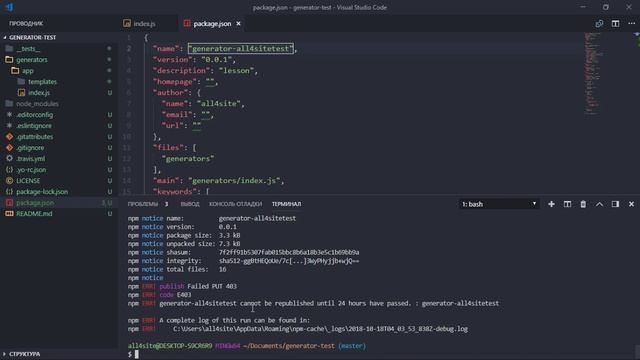Click the "all4site" author name value

click(218, 104)
